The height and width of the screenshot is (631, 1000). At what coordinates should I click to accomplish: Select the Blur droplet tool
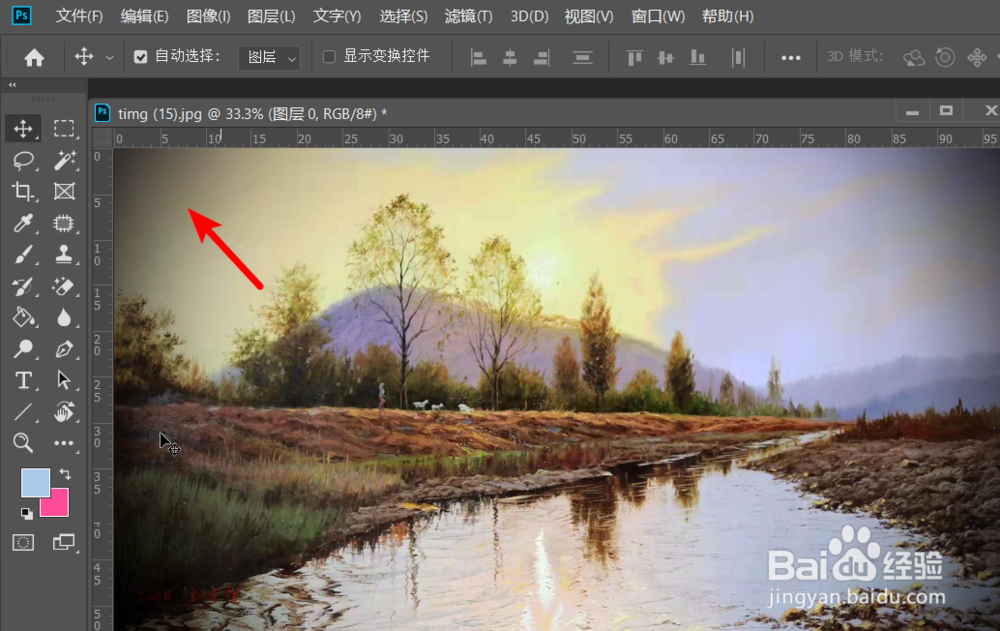click(64, 318)
